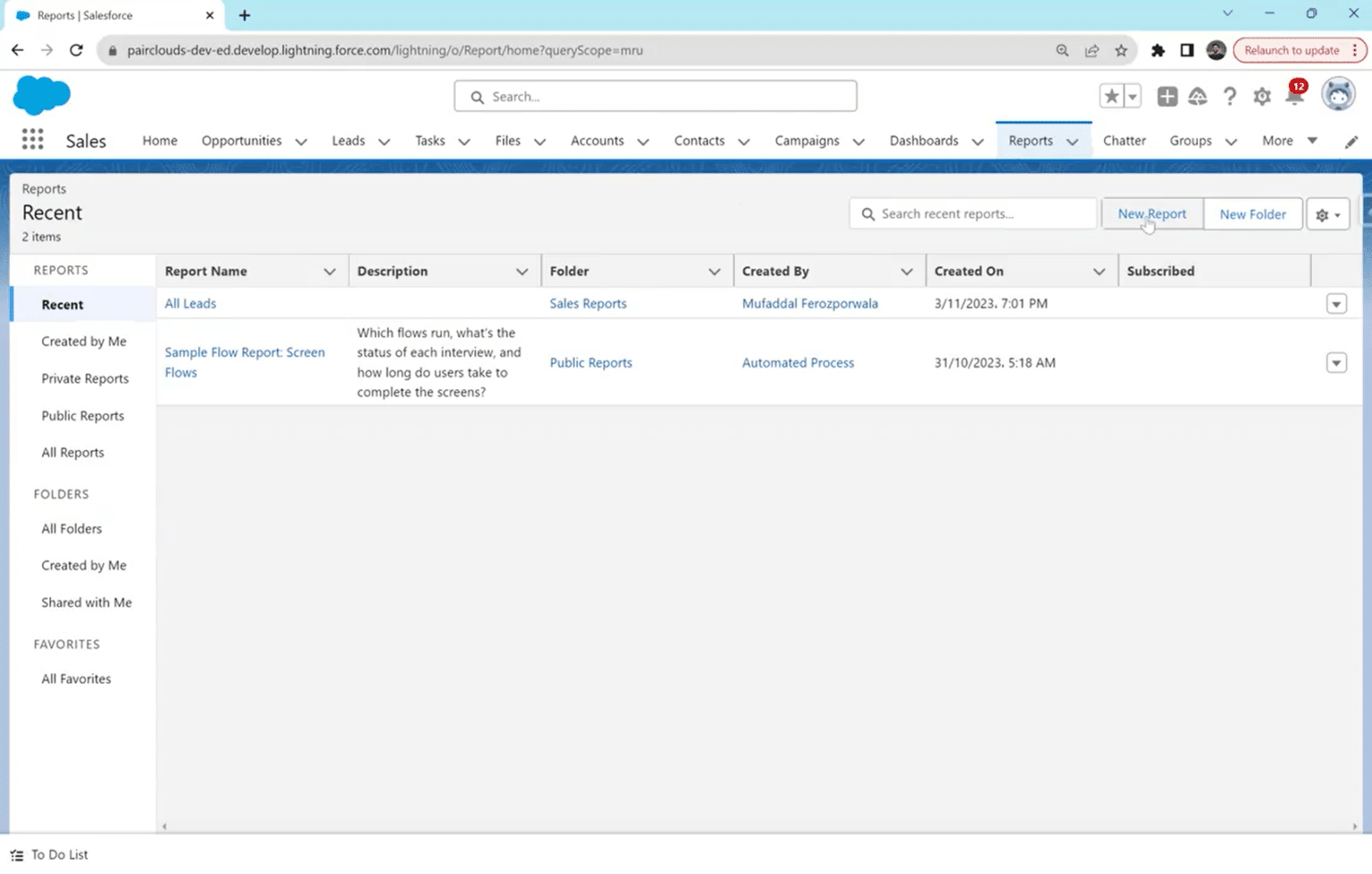Viewport: 1372px width, 874px height.
Task: Open the Dashboards tab
Action: 924,140
